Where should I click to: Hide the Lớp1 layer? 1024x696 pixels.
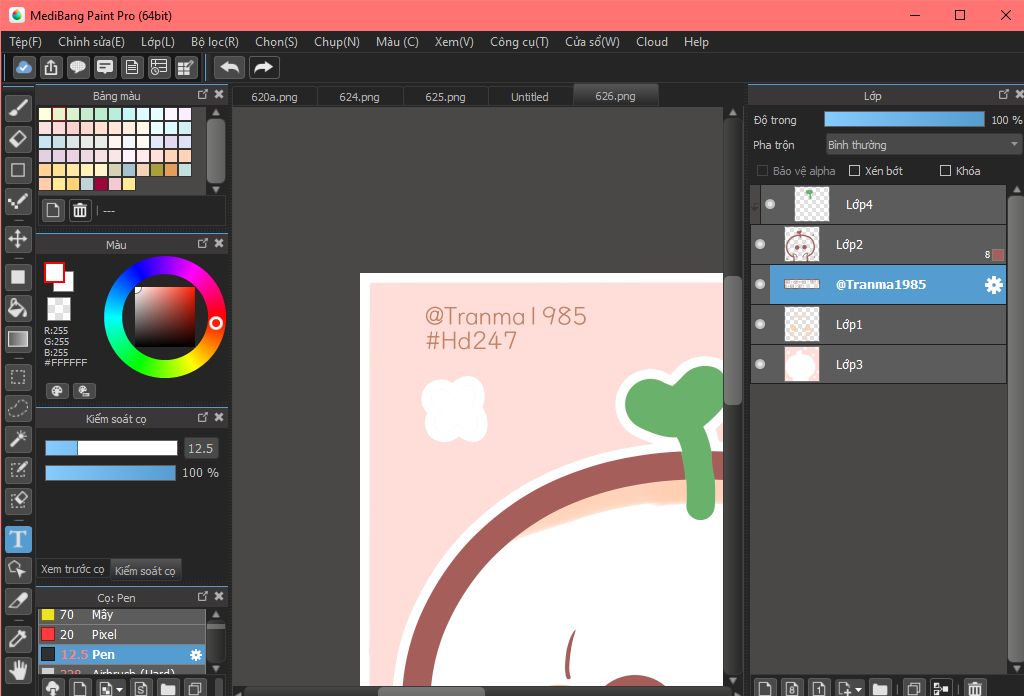point(760,324)
